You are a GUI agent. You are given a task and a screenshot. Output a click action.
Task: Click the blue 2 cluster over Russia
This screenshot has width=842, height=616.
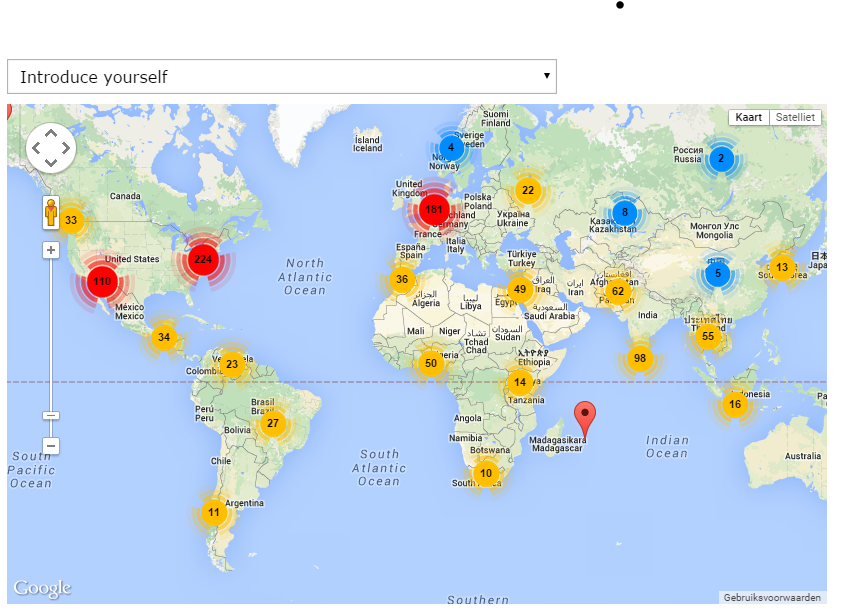click(721, 158)
